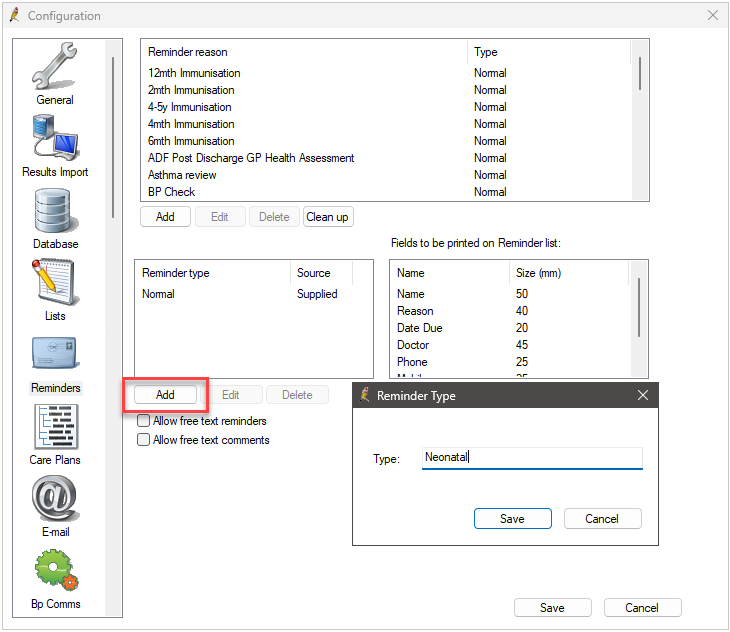
Task: Click the Reminder Type dialog bird icon
Action: point(365,395)
